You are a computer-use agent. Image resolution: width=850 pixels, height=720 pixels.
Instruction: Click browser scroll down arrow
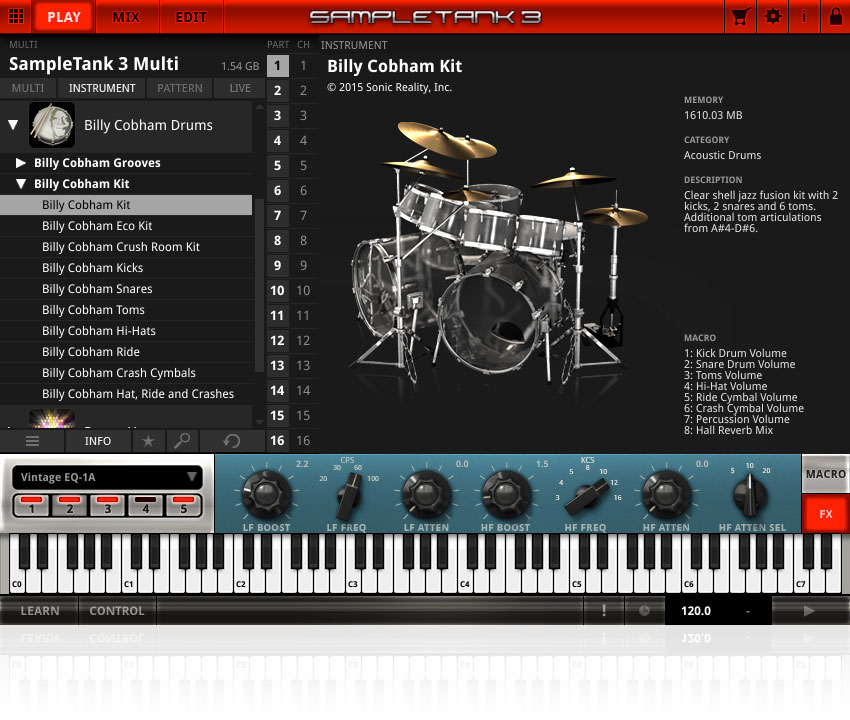coord(259,421)
